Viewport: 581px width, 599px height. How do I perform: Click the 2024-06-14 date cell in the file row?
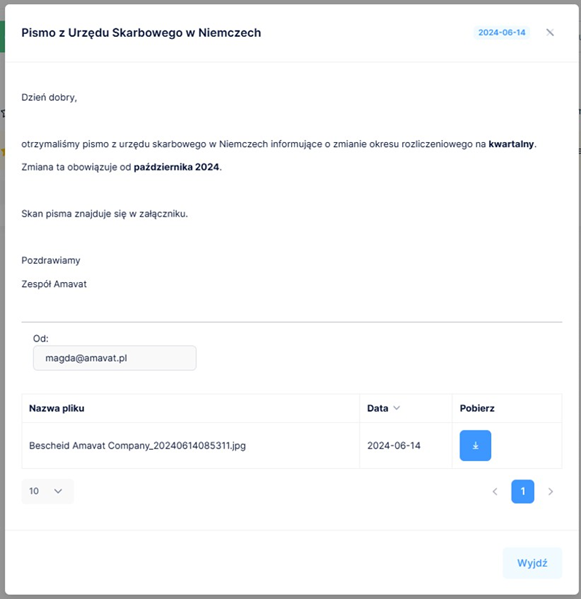(x=394, y=446)
